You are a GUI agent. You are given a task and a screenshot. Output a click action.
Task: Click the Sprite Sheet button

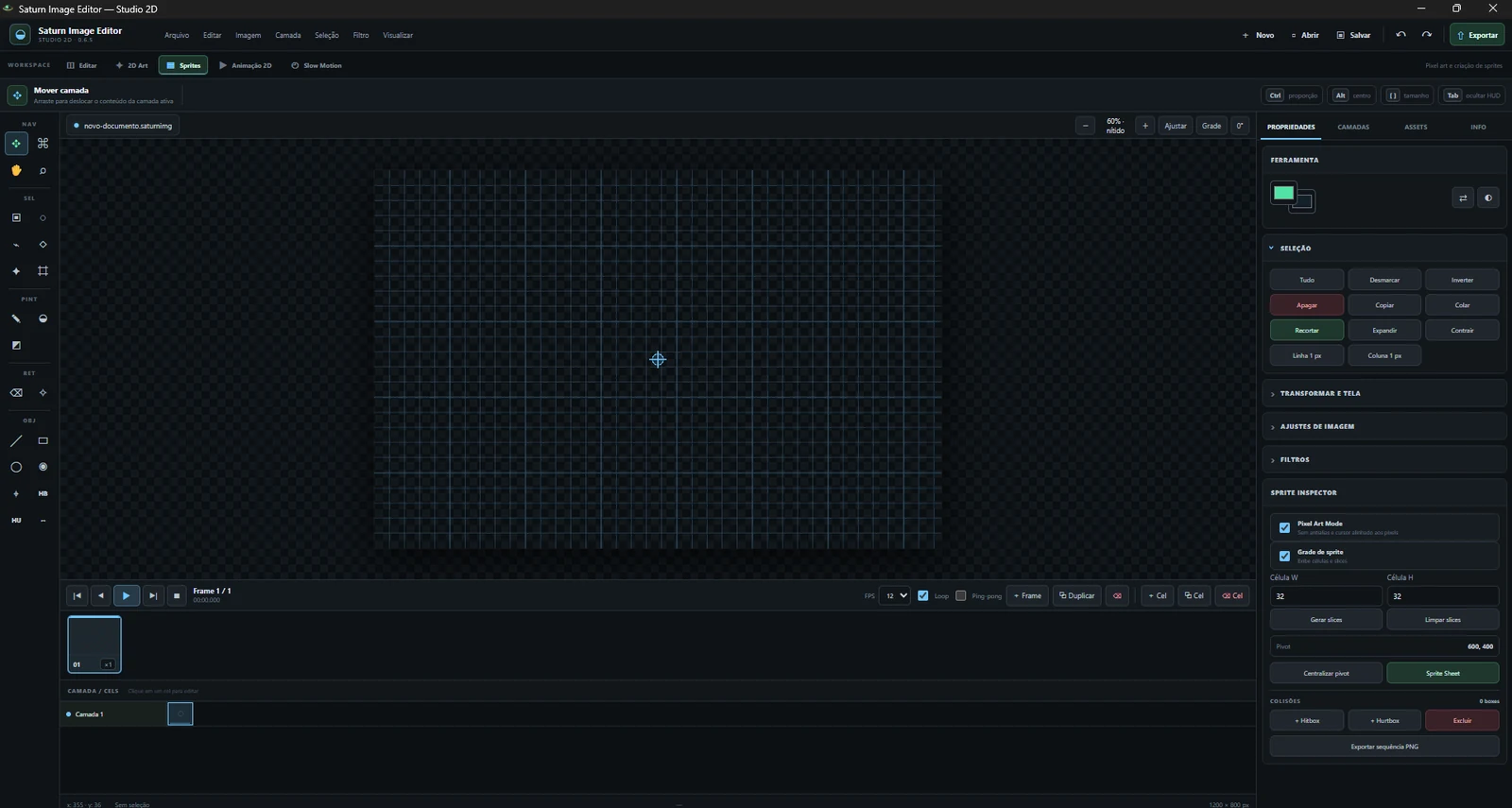(x=1442, y=673)
